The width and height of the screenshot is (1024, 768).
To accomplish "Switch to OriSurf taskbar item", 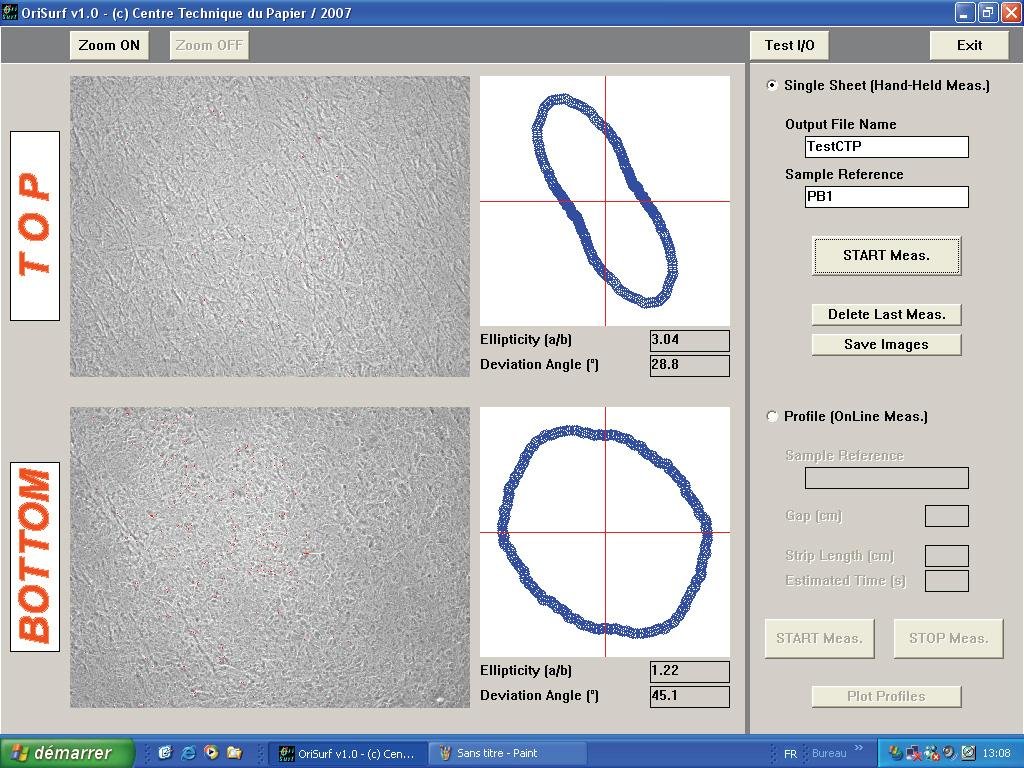I will pos(346,753).
